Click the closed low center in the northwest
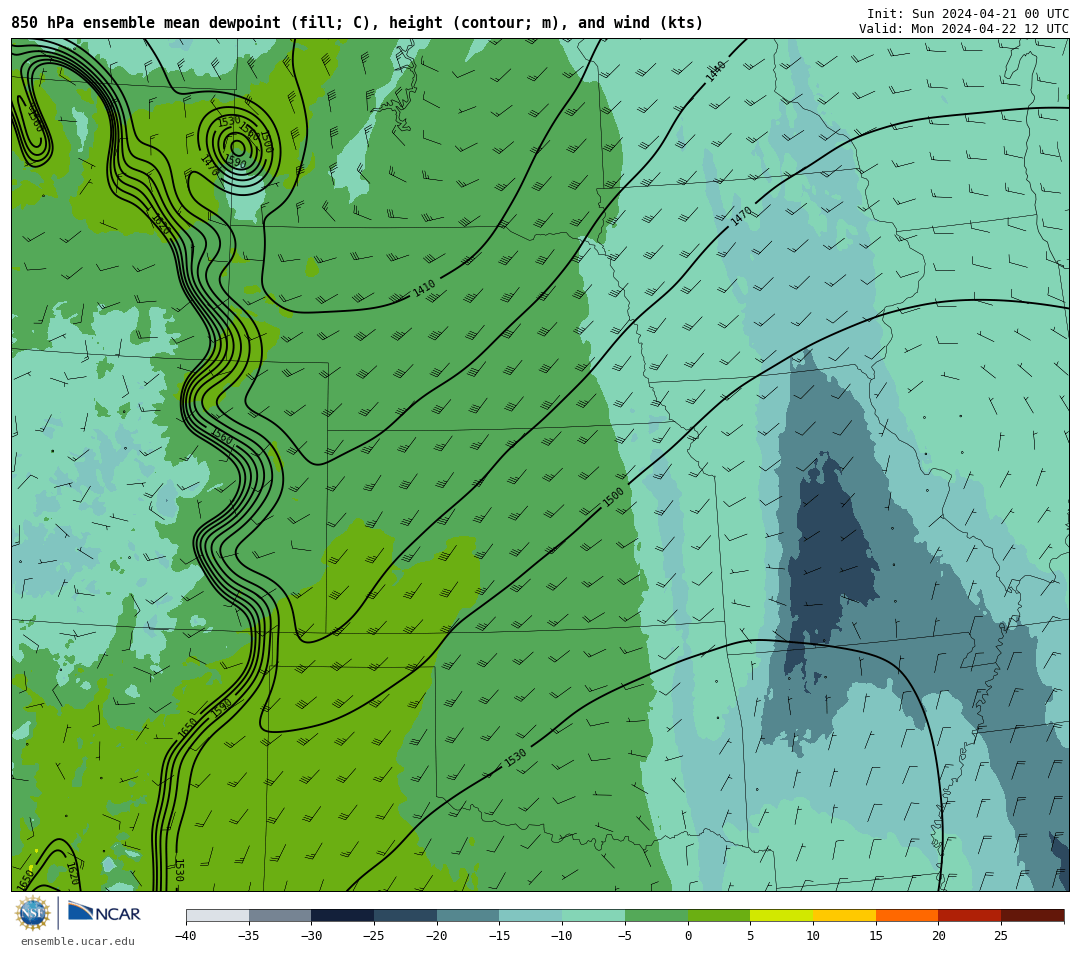This screenshot has height=954, width=1080. (238, 147)
